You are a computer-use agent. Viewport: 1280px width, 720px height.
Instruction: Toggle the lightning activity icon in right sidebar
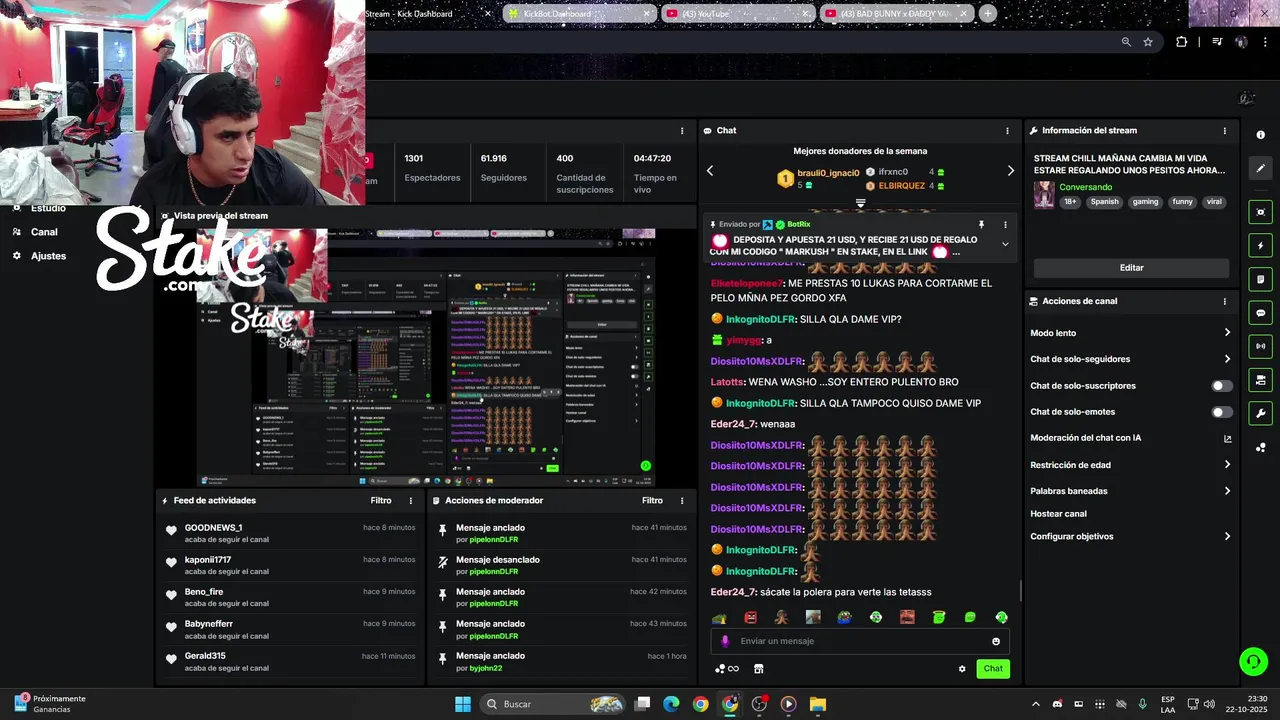point(1261,245)
